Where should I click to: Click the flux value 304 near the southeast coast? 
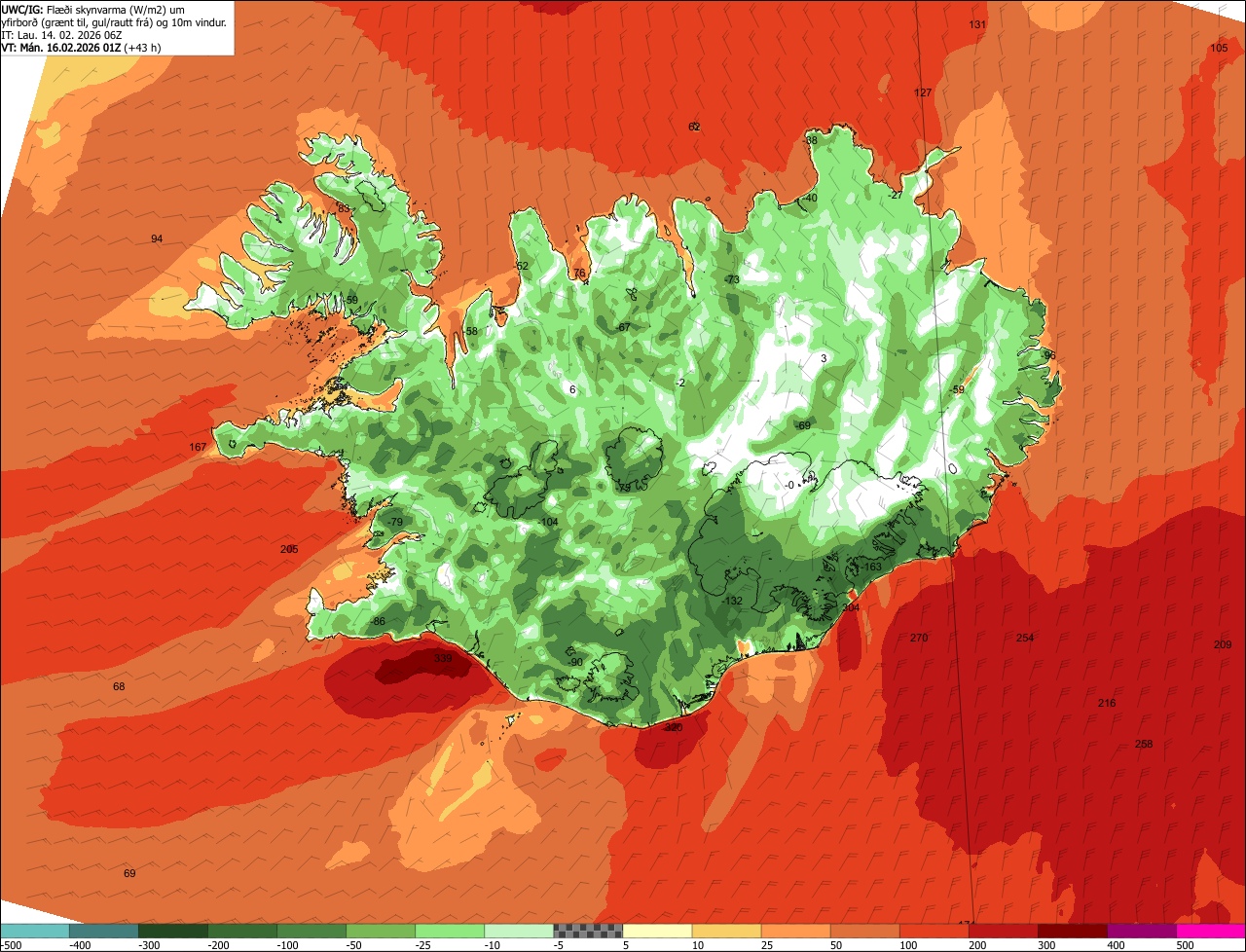point(851,607)
